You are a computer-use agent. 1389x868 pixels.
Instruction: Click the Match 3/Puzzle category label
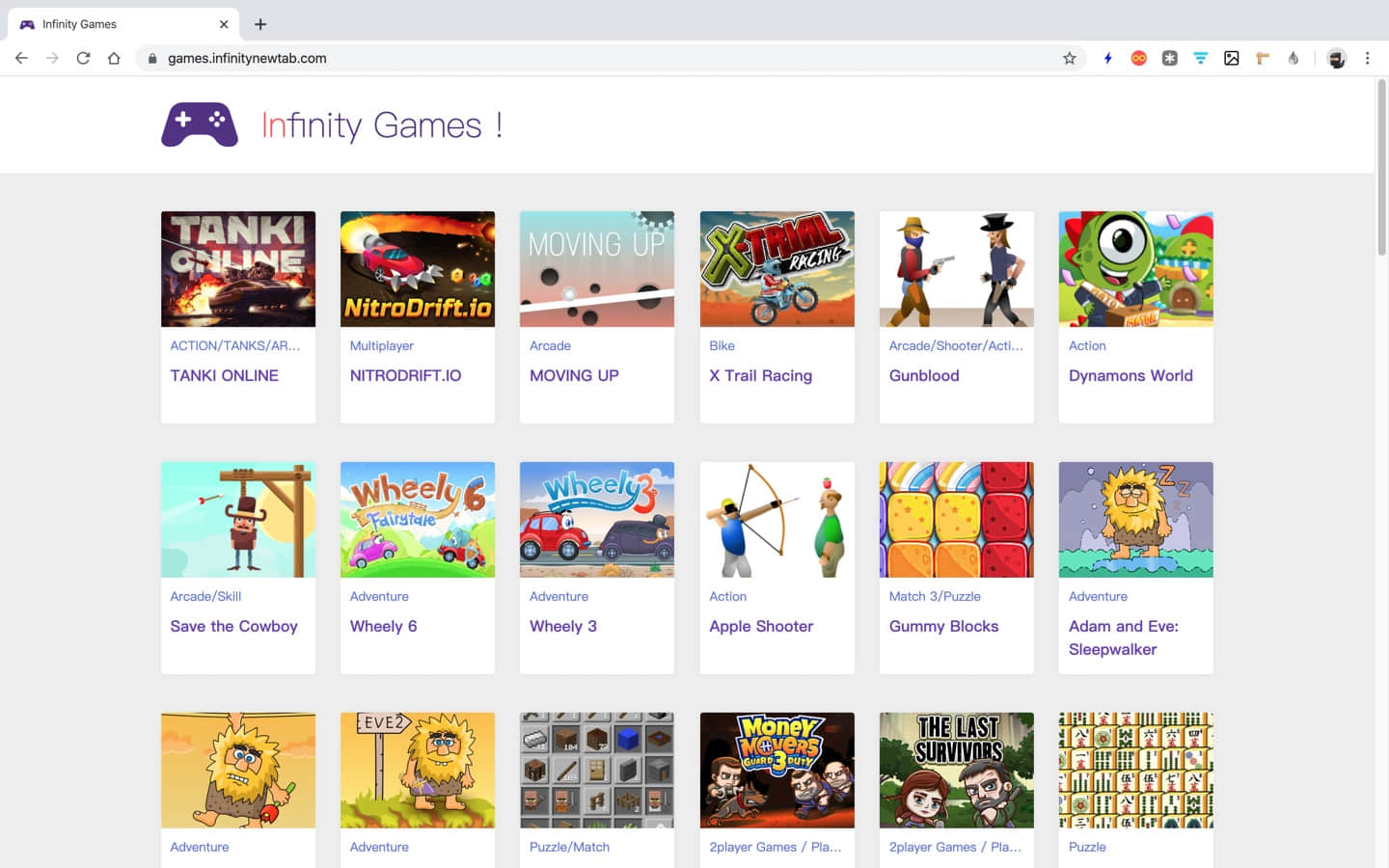click(x=935, y=596)
